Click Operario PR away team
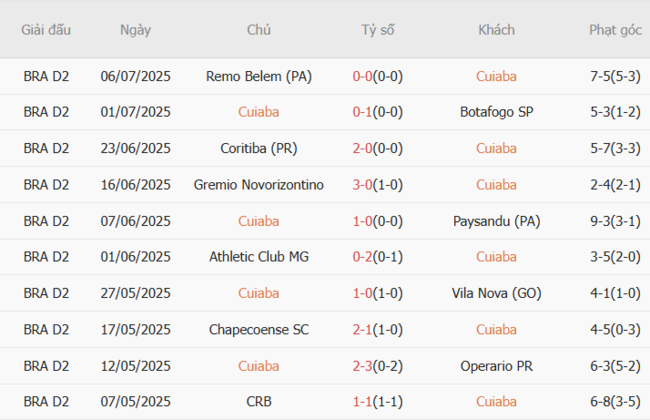This screenshot has width=650, height=420. tap(496, 365)
